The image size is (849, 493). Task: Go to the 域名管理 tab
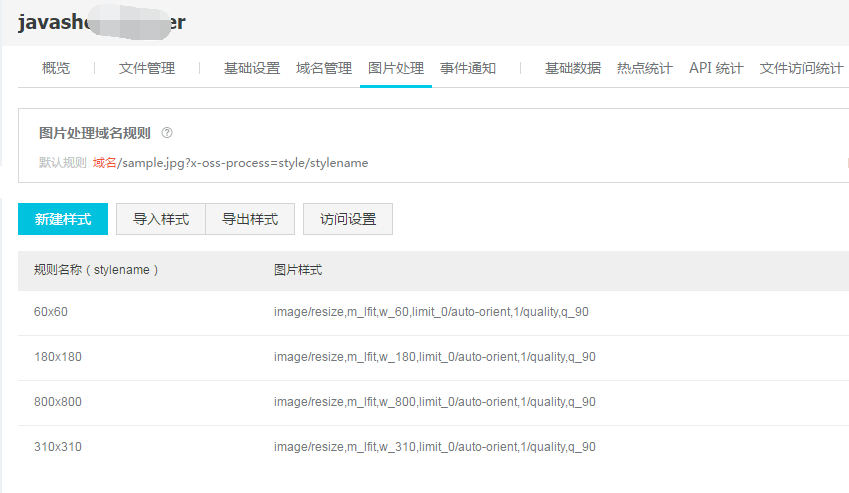tap(324, 68)
